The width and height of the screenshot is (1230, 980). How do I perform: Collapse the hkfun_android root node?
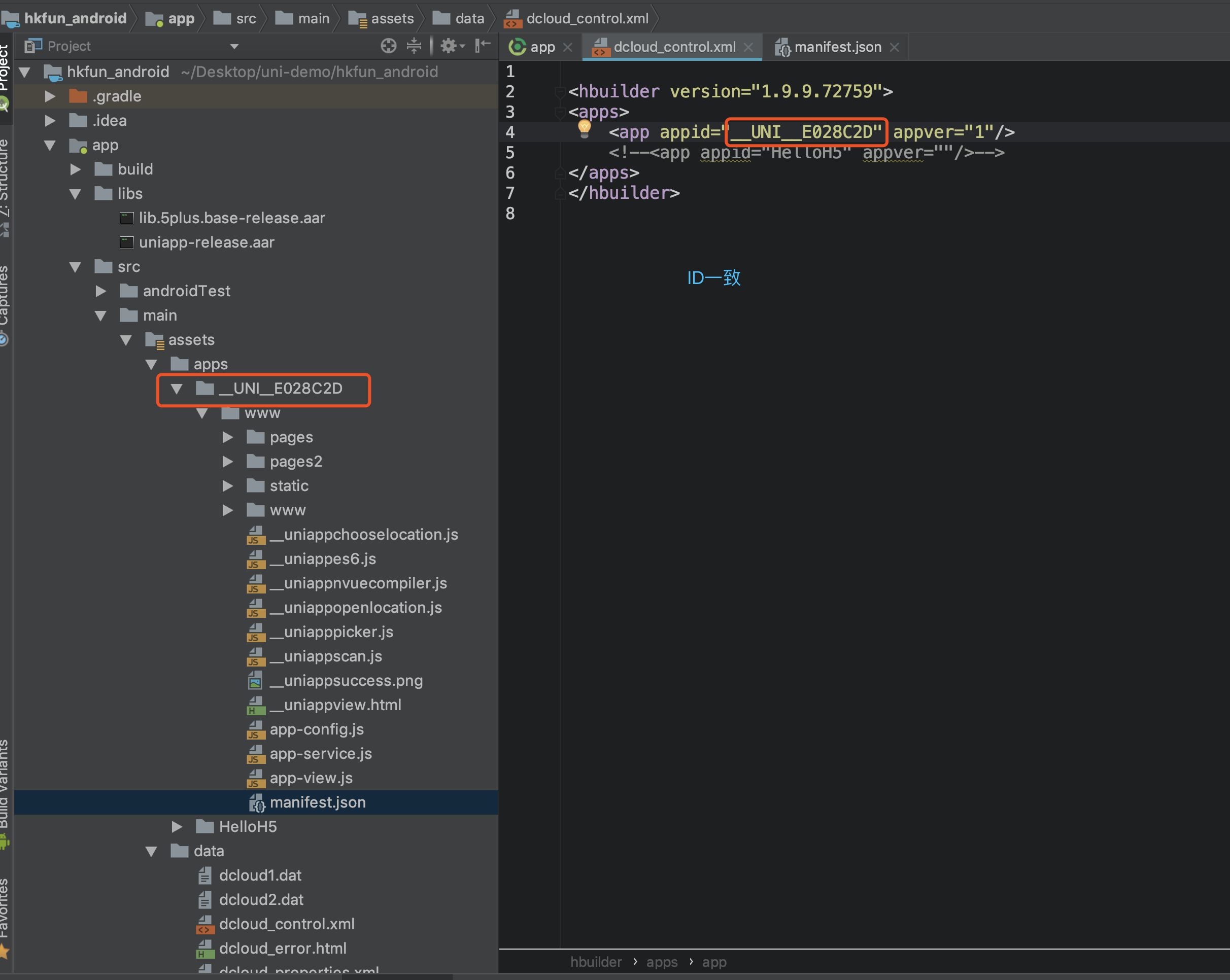pos(24,72)
